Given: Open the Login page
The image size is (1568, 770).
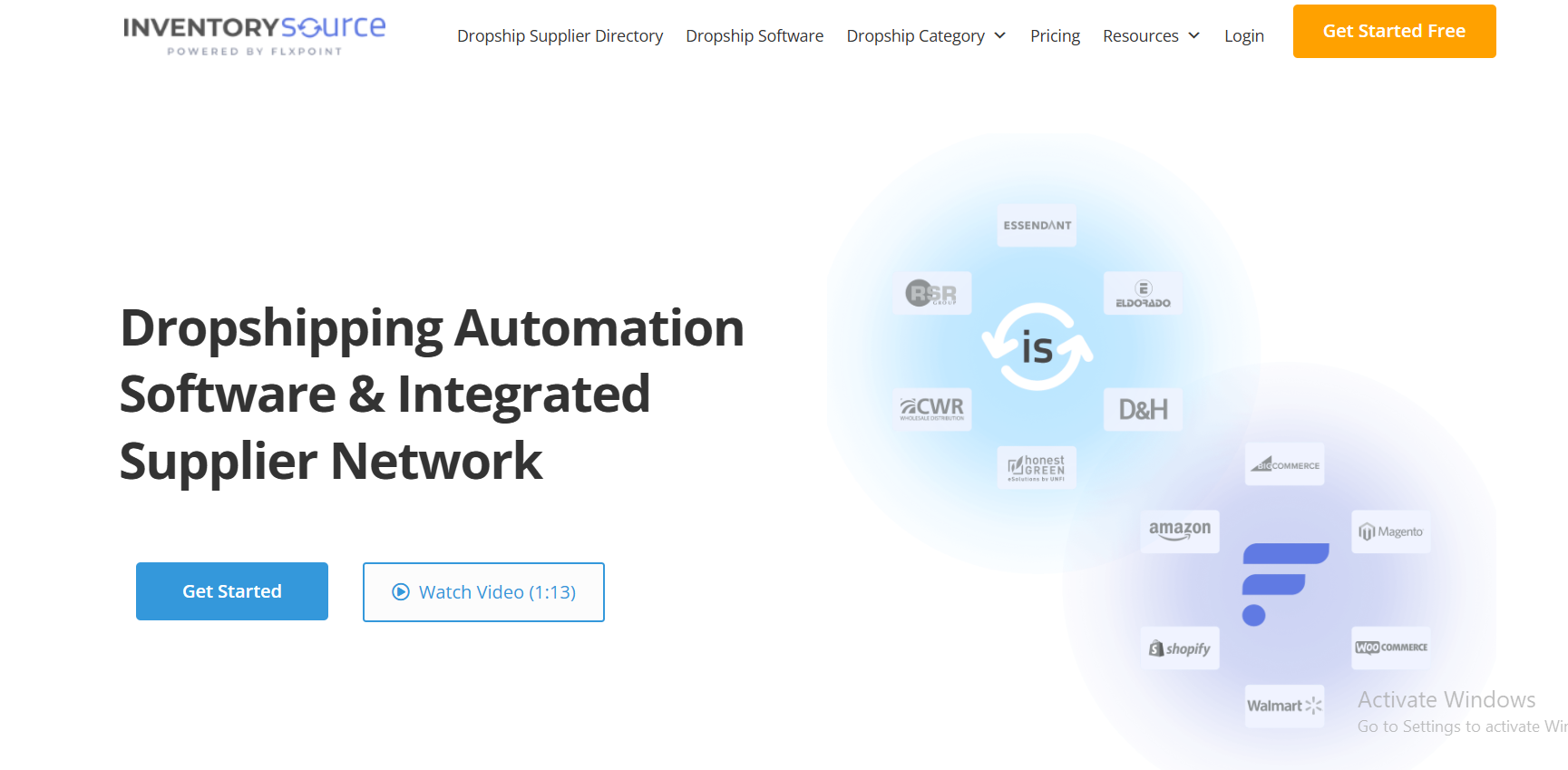Looking at the screenshot, I should click(x=1243, y=36).
